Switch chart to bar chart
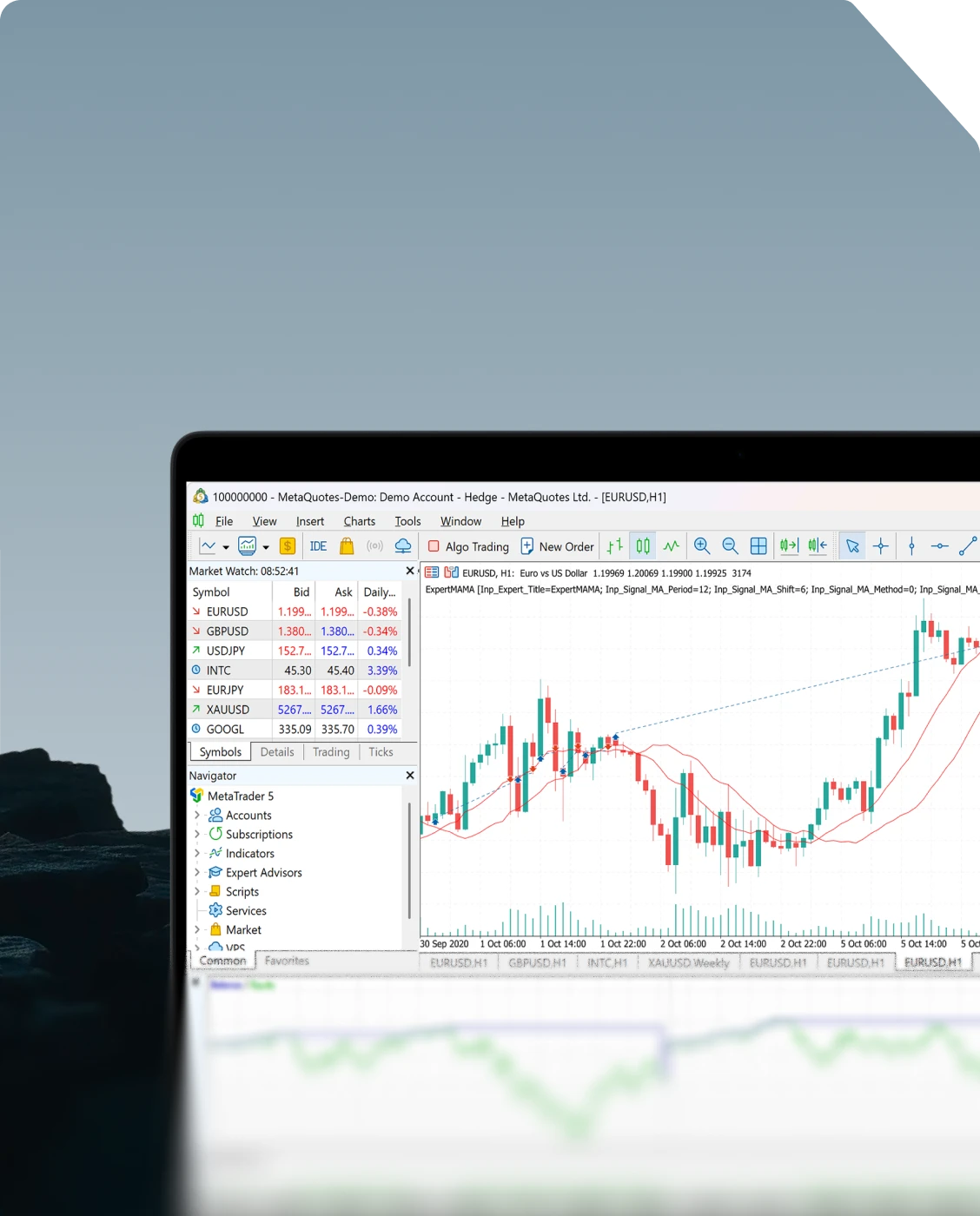Image resolution: width=980 pixels, height=1216 pixels. (x=615, y=546)
